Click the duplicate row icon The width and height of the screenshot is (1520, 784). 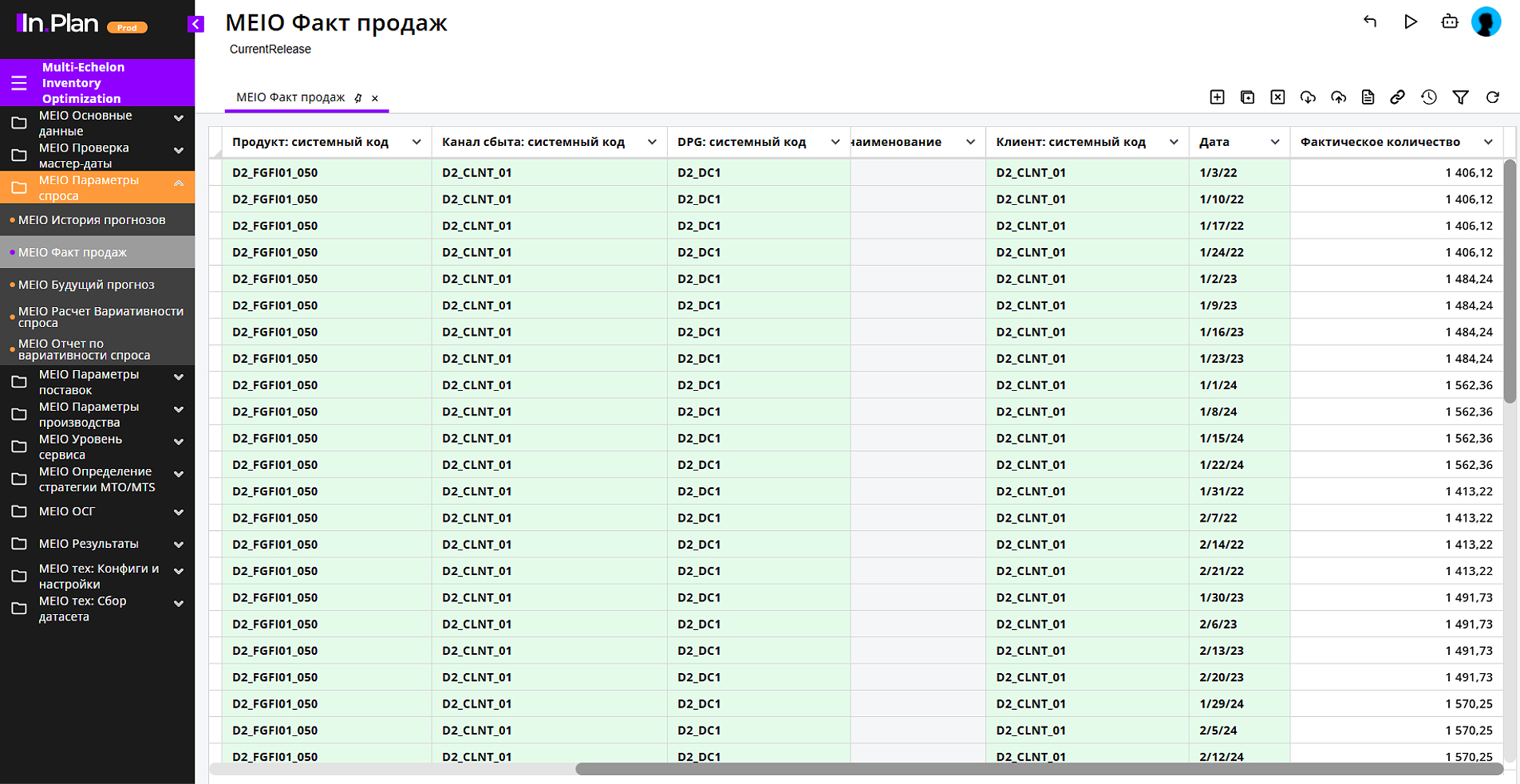1247,97
